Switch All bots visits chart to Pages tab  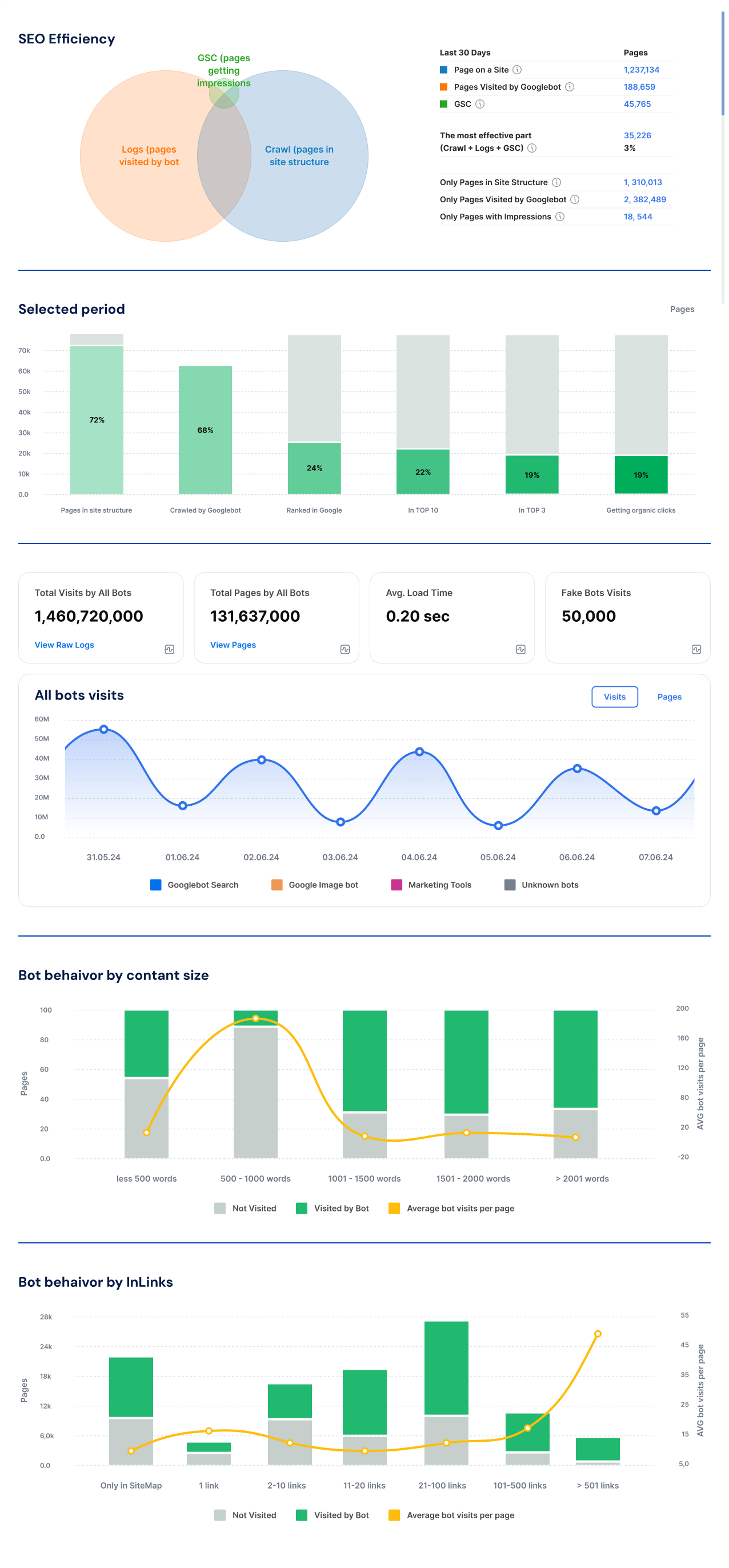click(x=669, y=697)
